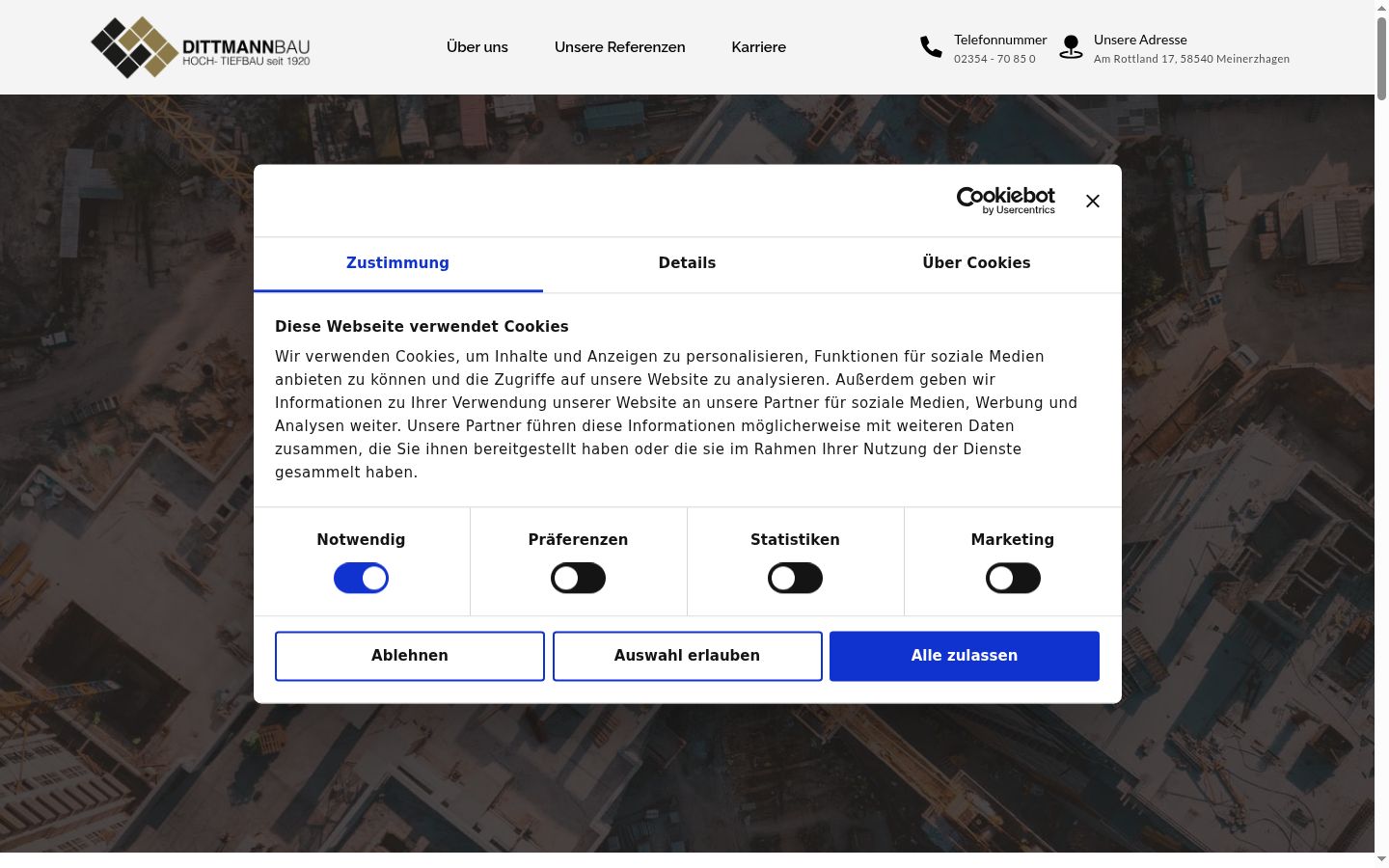The image size is (1389, 868).
Task: Click the Dittmann Bau logo
Action: 201,47
